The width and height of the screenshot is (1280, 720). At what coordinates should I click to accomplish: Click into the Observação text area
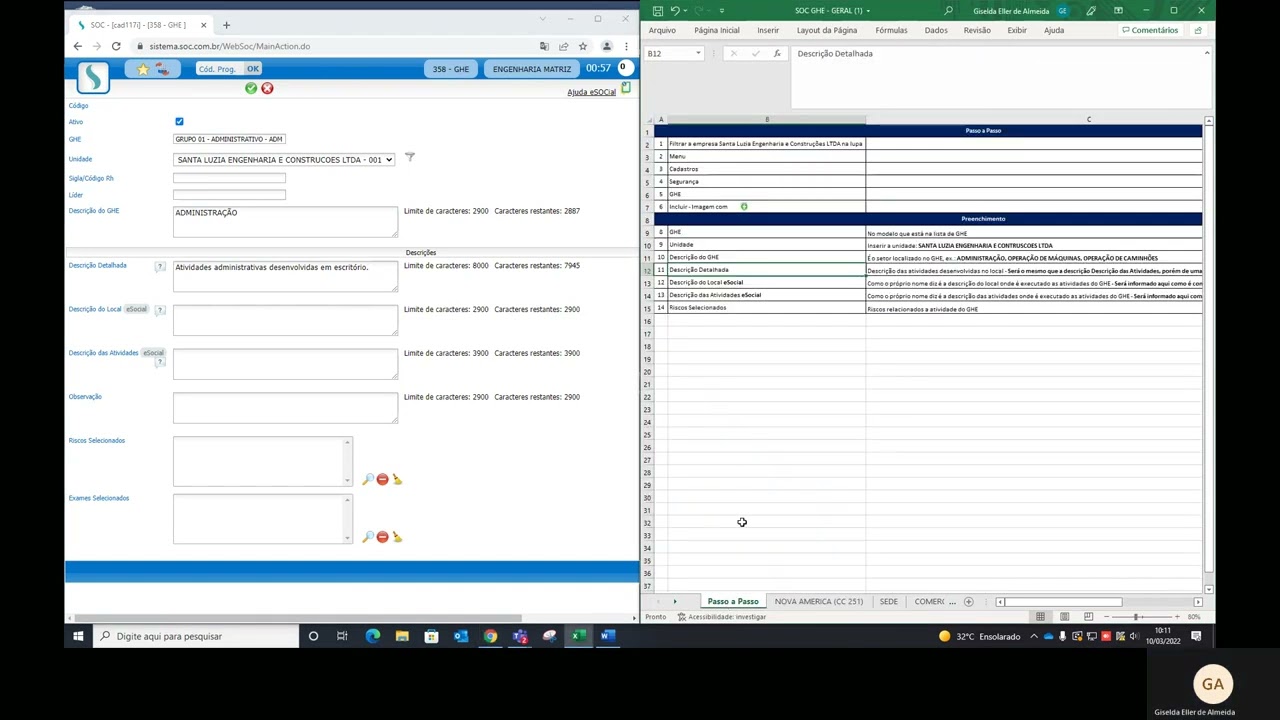click(285, 407)
